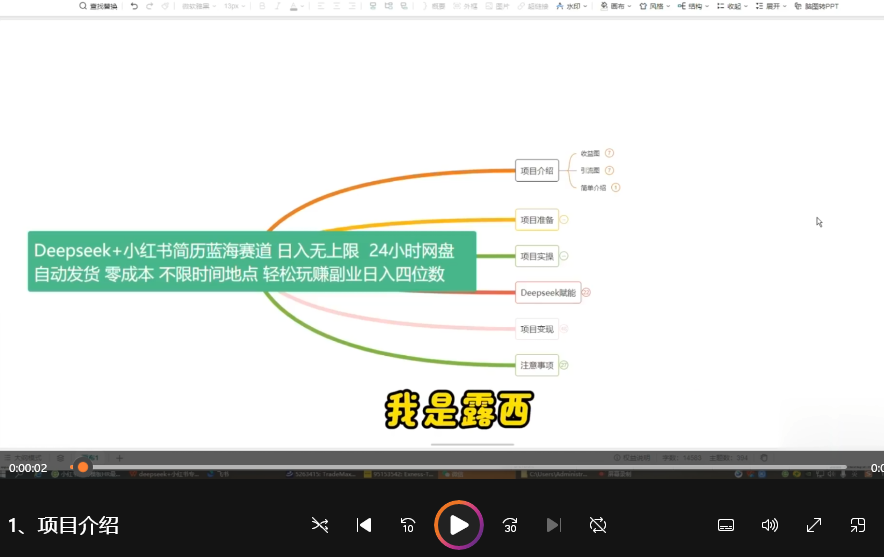Open deepseek+小红书 item in Windows taskbar

(164, 474)
